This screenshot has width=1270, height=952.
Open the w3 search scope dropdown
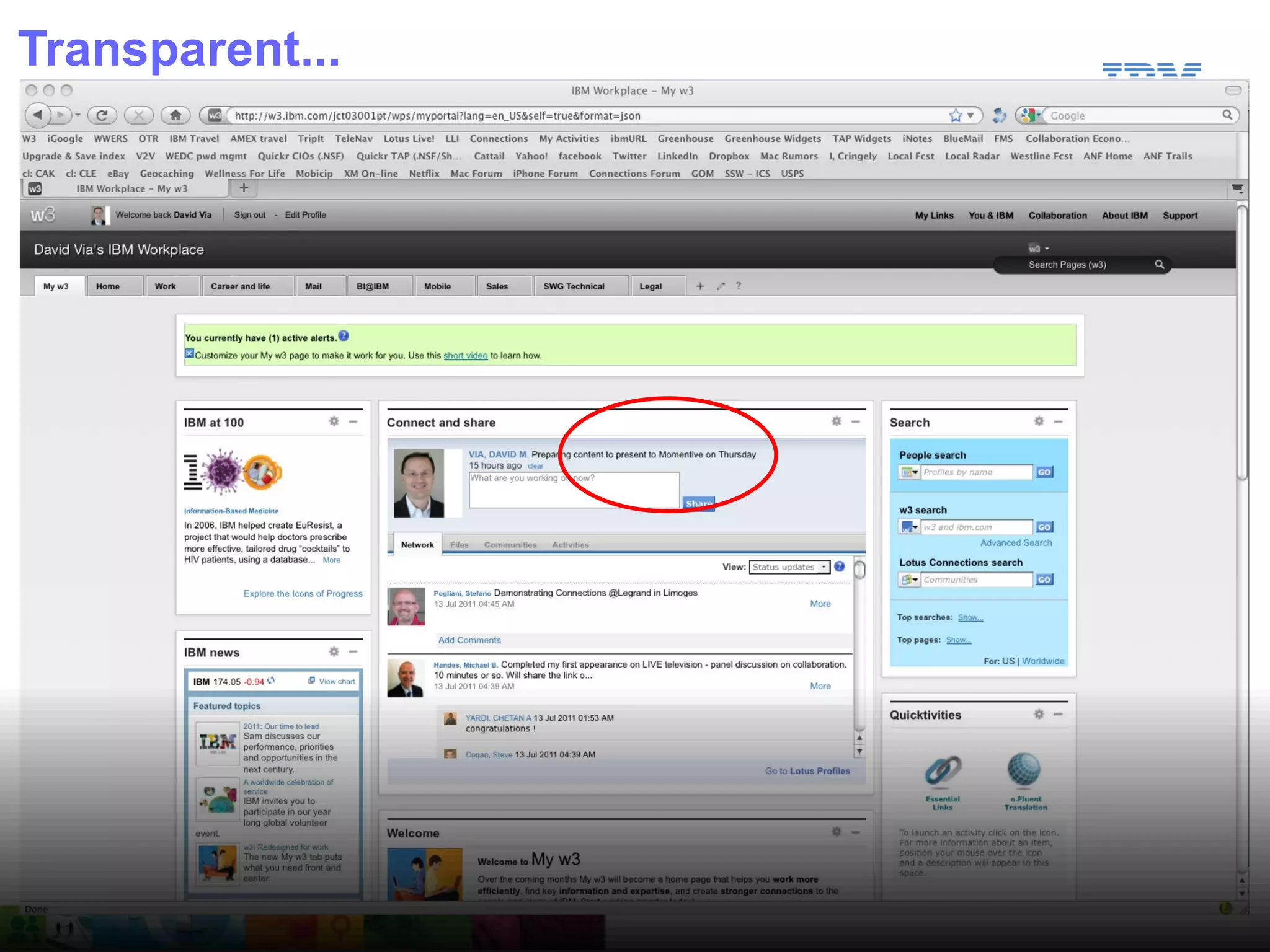909,527
